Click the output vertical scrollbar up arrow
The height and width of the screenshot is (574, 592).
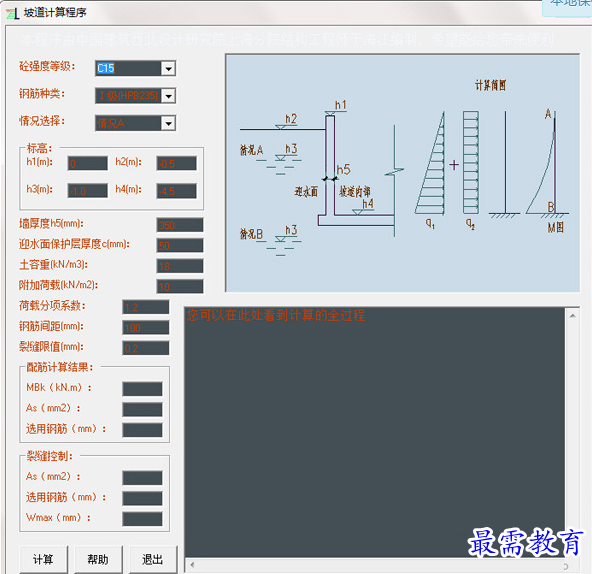coord(572,316)
